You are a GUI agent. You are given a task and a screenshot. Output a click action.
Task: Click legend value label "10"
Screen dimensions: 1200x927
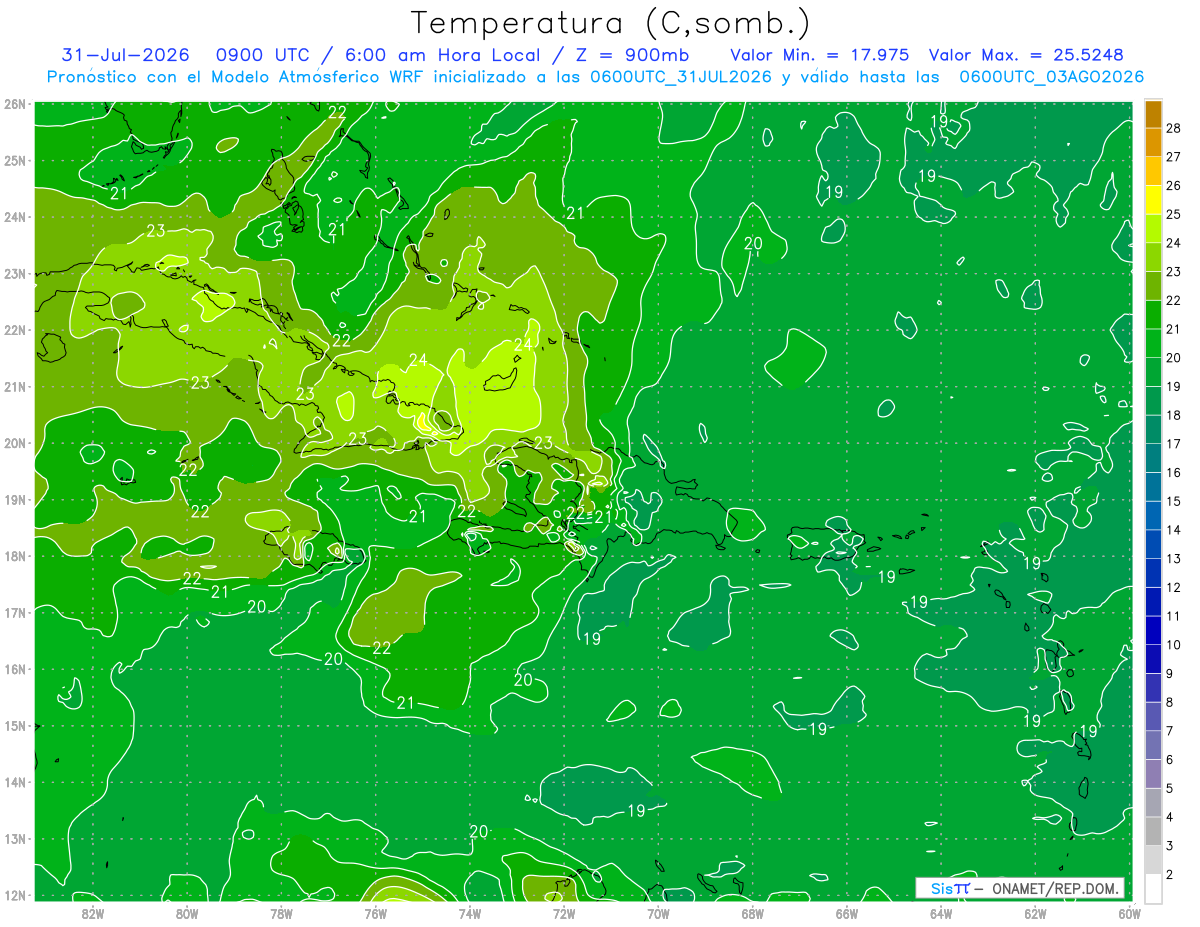(1173, 645)
